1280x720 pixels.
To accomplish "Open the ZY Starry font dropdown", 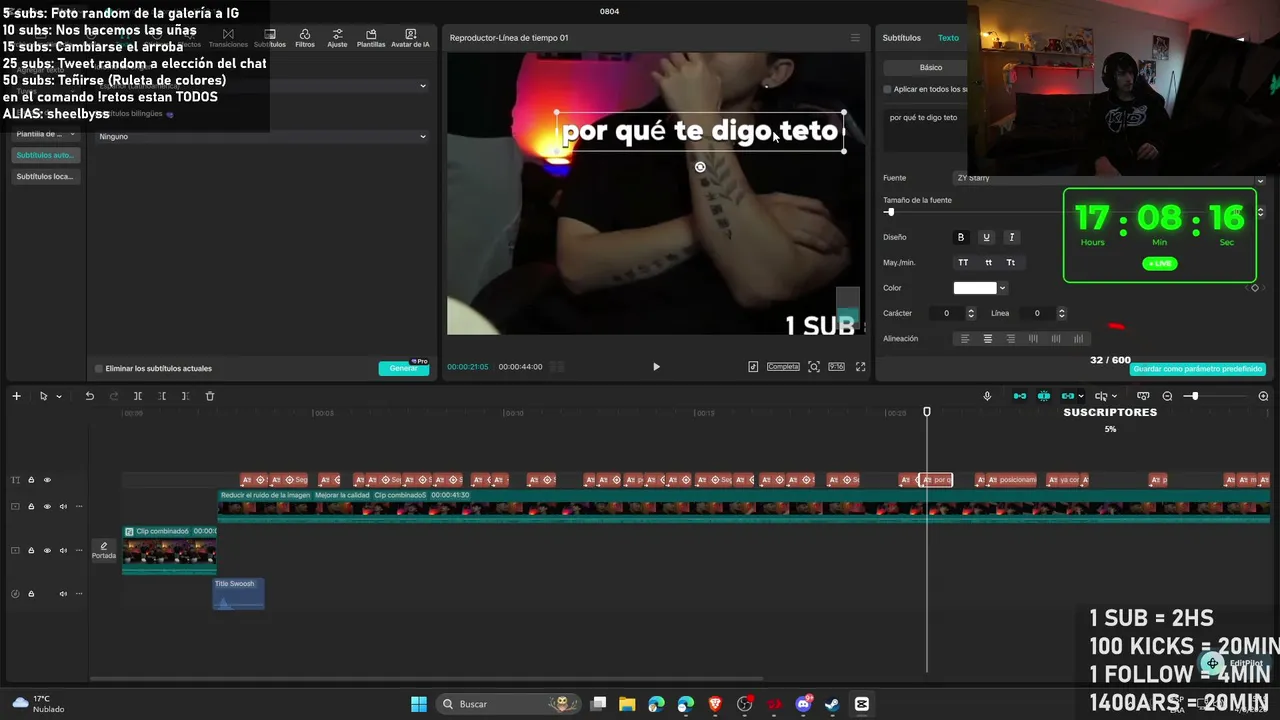I will click(1110, 178).
